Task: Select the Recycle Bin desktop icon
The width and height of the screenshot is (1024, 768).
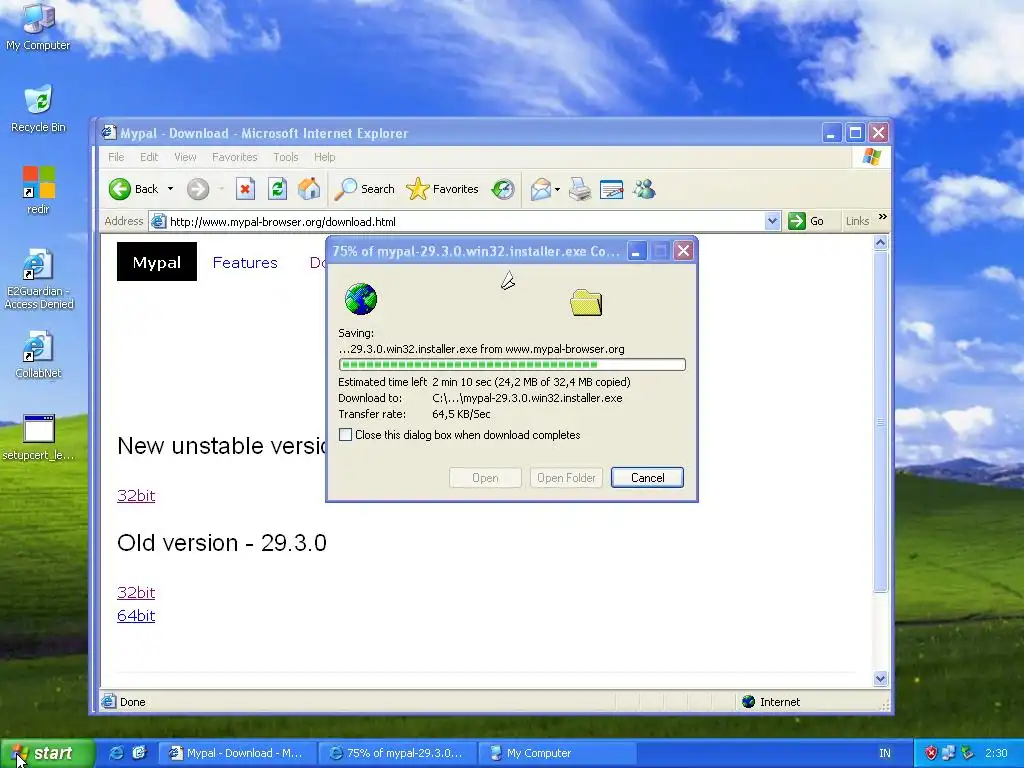Action: click(x=38, y=108)
